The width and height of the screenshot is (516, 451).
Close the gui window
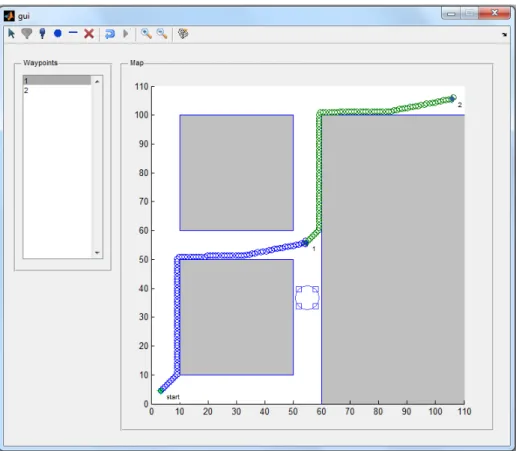click(494, 13)
